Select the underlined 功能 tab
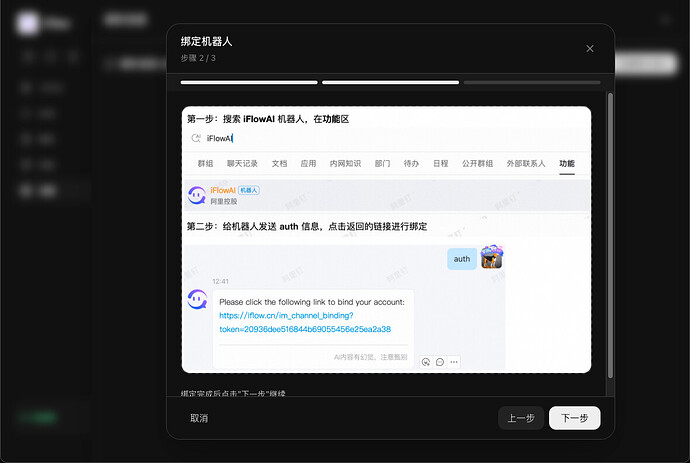Screen dimensions: 690x463 (567, 164)
